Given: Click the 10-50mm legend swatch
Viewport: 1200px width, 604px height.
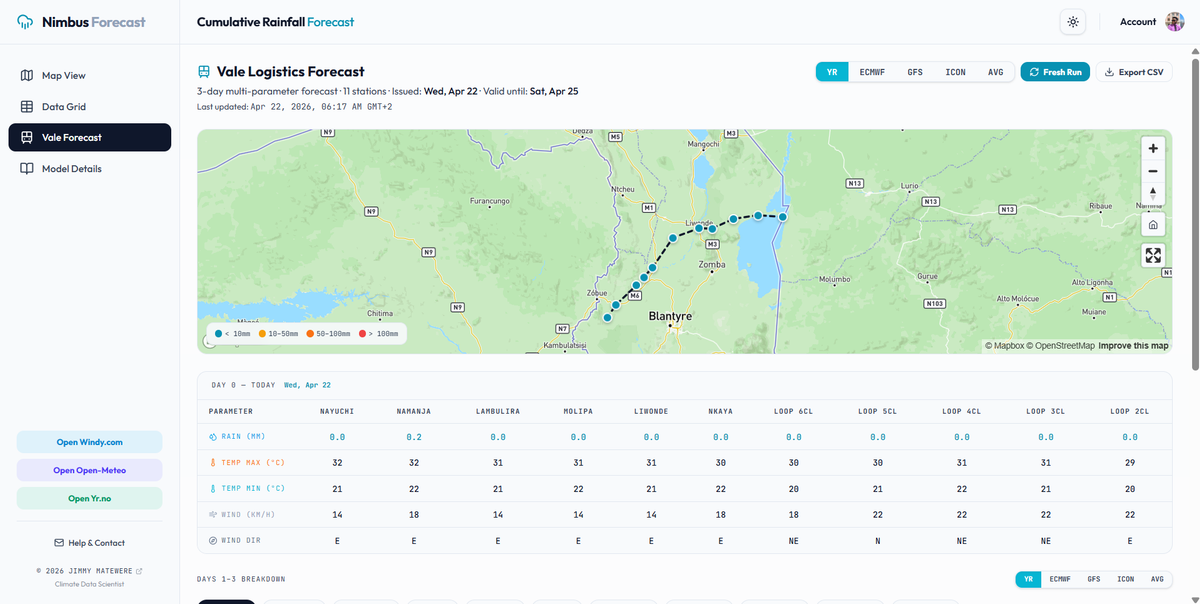Looking at the screenshot, I should pos(262,333).
